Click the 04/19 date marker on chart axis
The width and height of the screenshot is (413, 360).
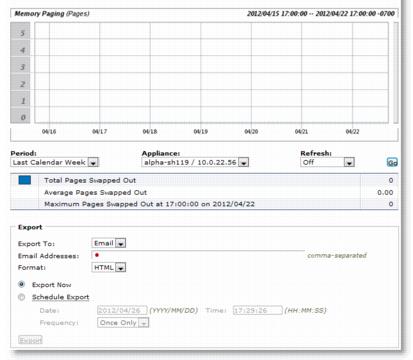[201, 132]
